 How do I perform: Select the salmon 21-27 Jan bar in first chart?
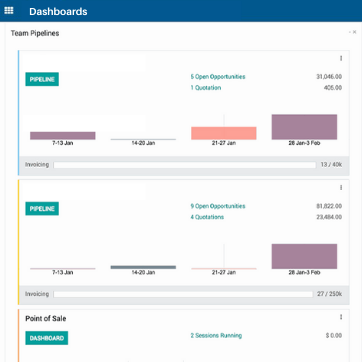click(224, 133)
